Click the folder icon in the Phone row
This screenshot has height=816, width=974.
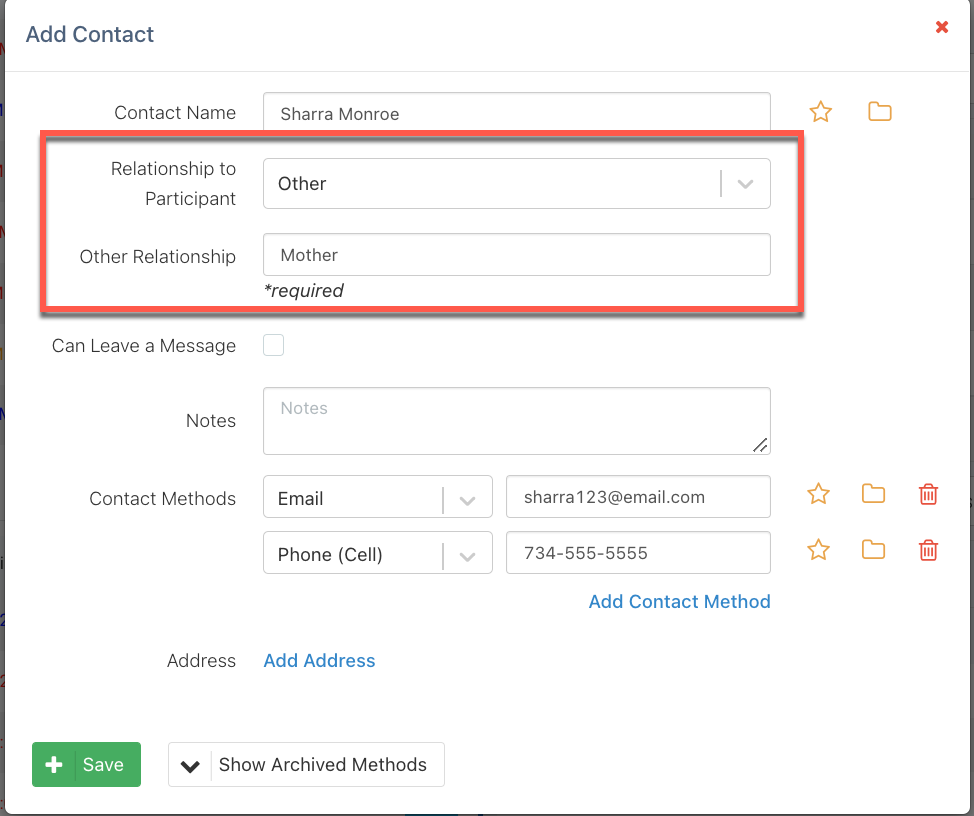[873, 550]
